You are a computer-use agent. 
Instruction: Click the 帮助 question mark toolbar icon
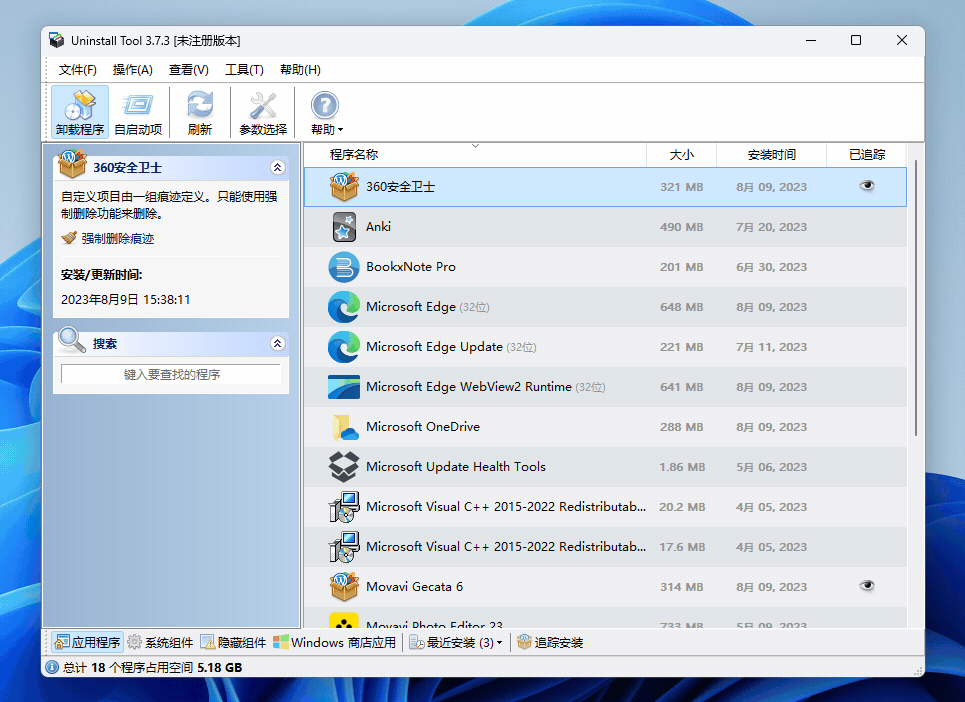pyautogui.click(x=324, y=104)
